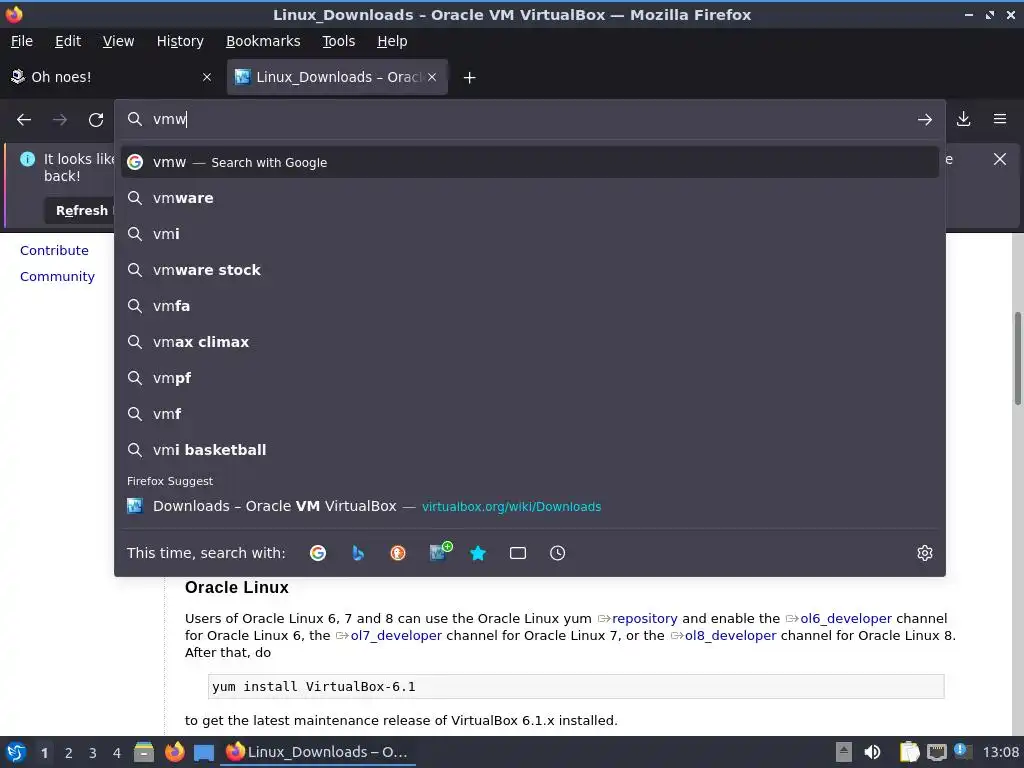Choose the 'vmax climax' suggestion
Image resolution: width=1024 pixels, height=768 pixels.
[x=530, y=342]
